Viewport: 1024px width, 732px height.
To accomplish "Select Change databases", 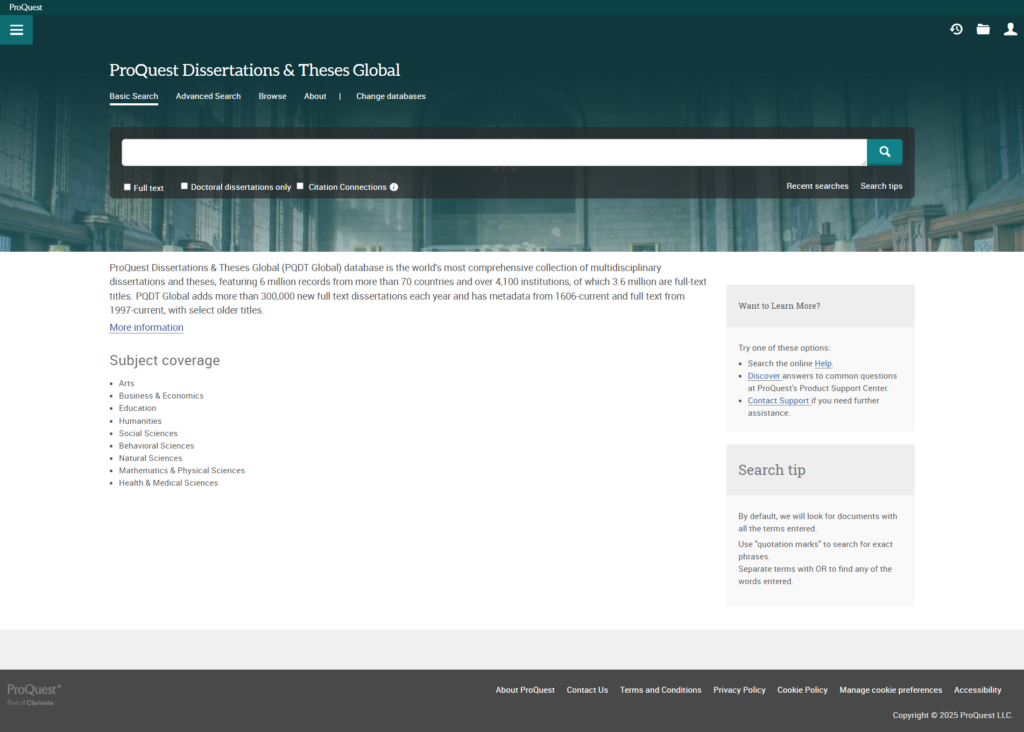I will click(391, 96).
